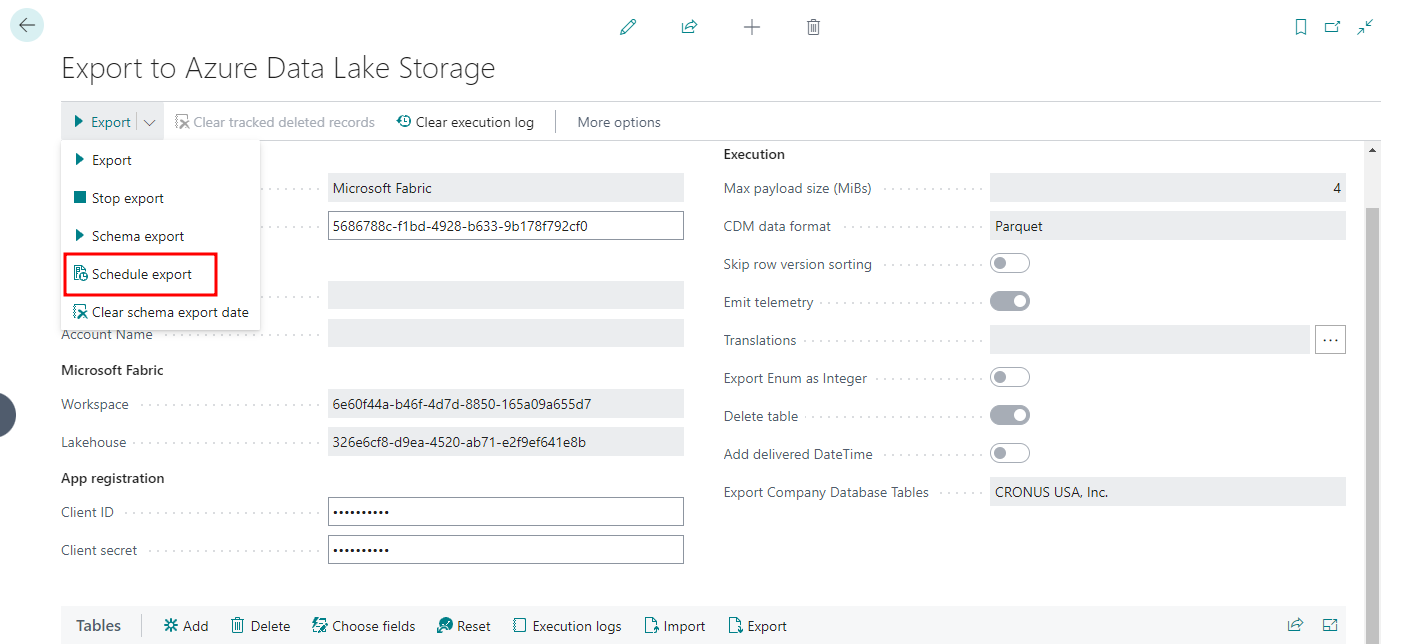Click the collapse page arrows icon
Screen dimensions: 1401x644
point(1364,27)
